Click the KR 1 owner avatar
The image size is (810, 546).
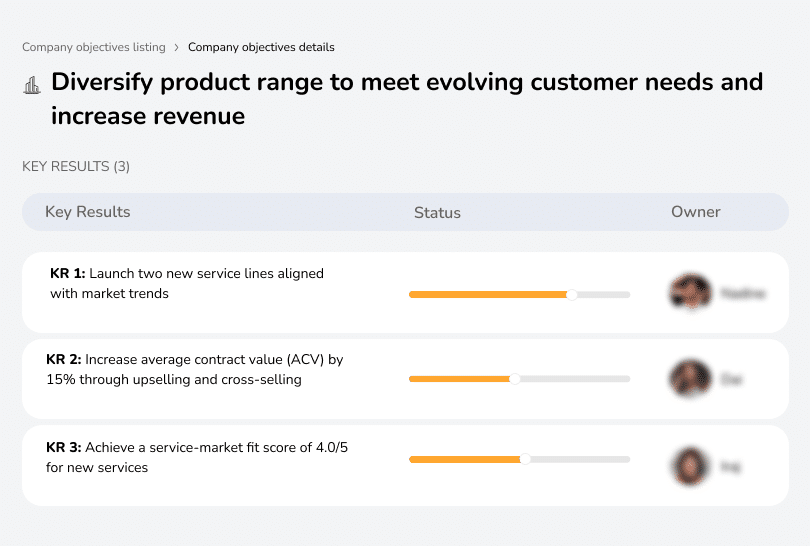(691, 292)
